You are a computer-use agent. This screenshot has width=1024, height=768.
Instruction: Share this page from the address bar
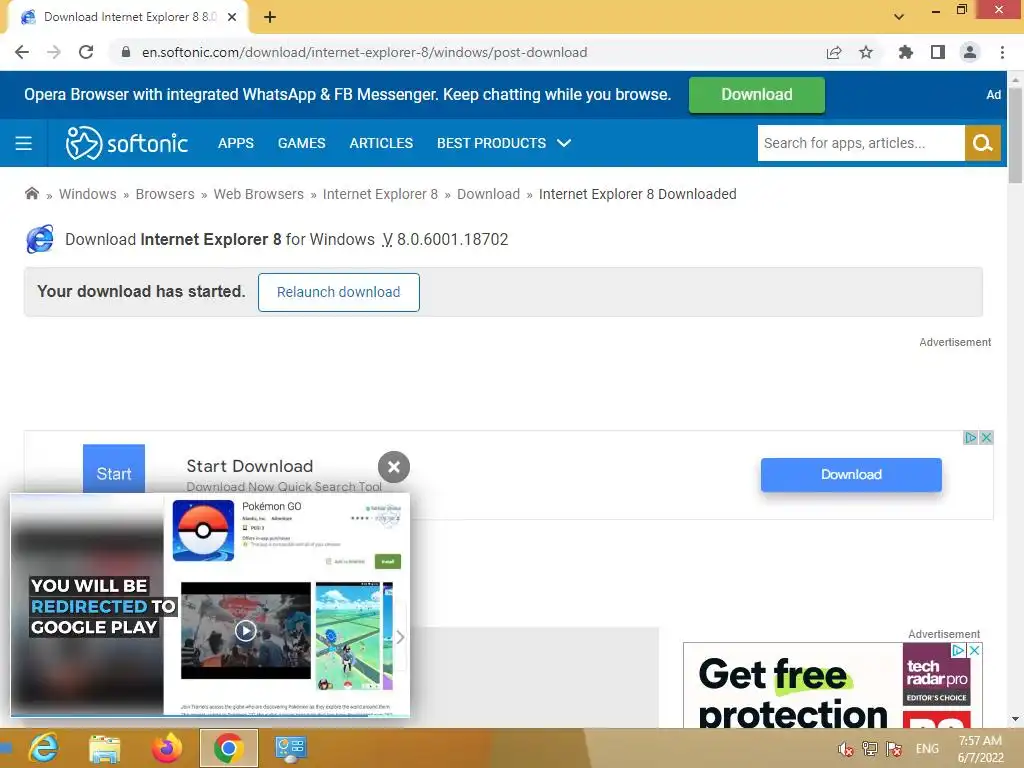[x=834, y=53]
